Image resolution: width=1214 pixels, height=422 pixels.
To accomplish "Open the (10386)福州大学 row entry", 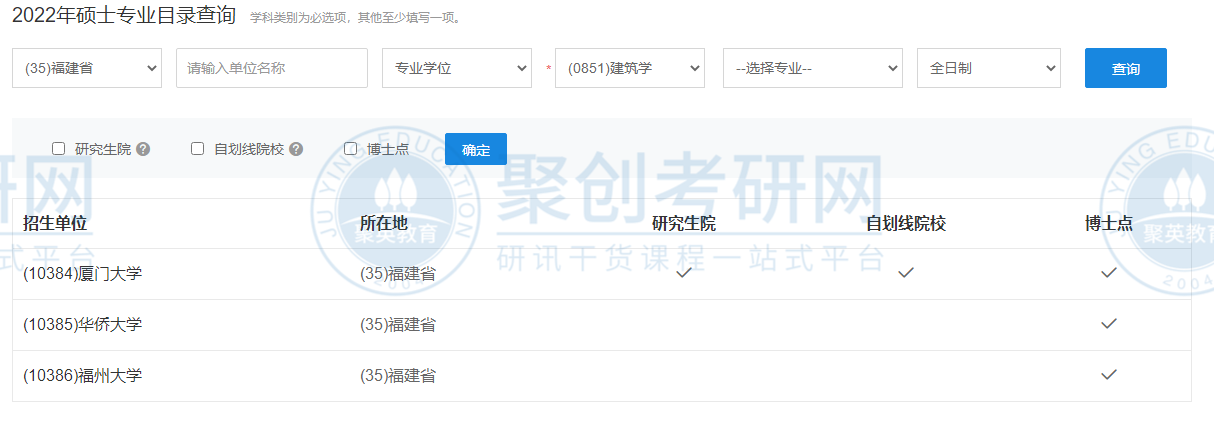I will pyautogui.click(x=83, y=376).
